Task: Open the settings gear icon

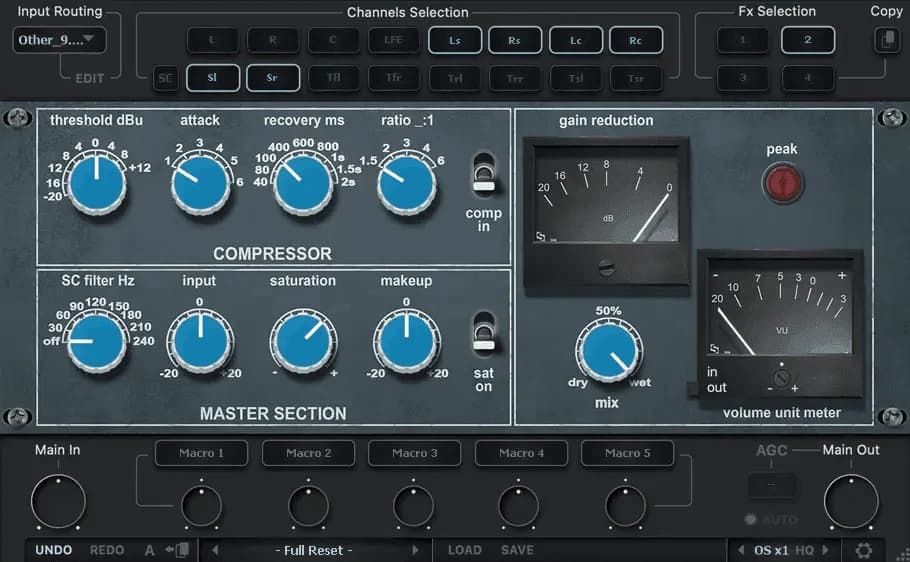Action: tap(863, 550)
